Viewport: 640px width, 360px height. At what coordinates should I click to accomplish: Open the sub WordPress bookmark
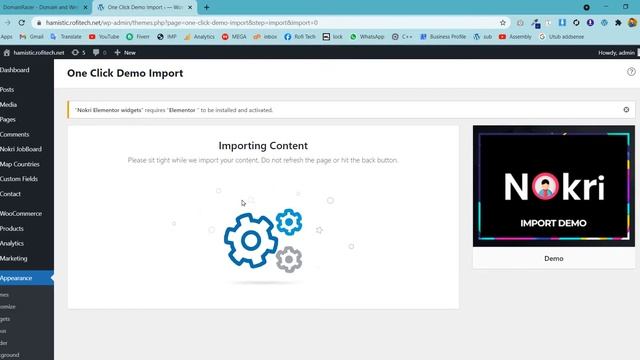pos(482,37)
